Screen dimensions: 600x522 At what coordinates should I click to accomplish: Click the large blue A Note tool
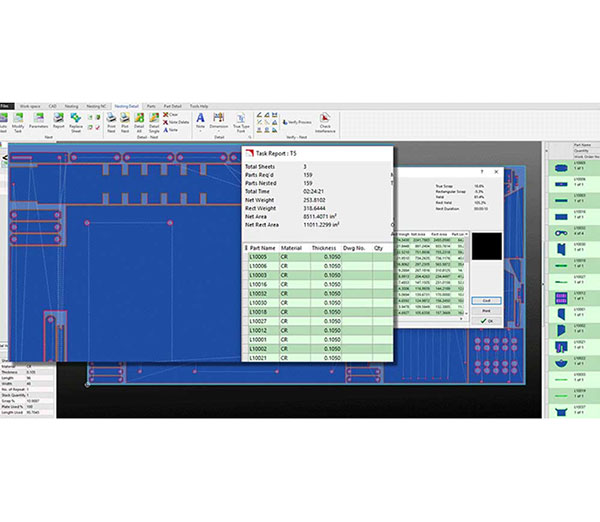pos(200,120)
